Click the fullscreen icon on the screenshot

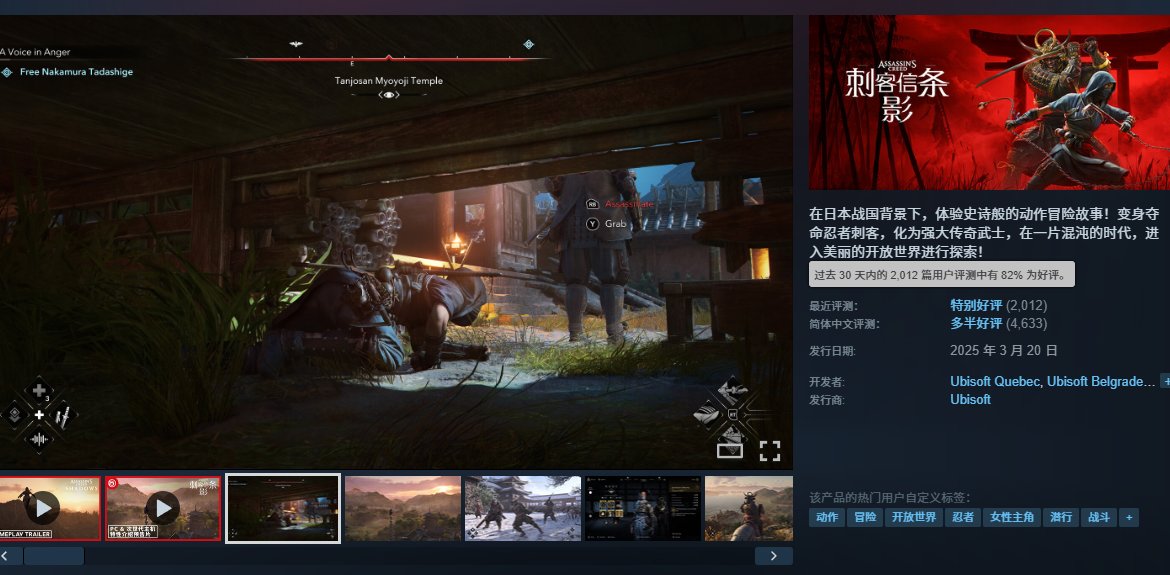tap(769, 450)
